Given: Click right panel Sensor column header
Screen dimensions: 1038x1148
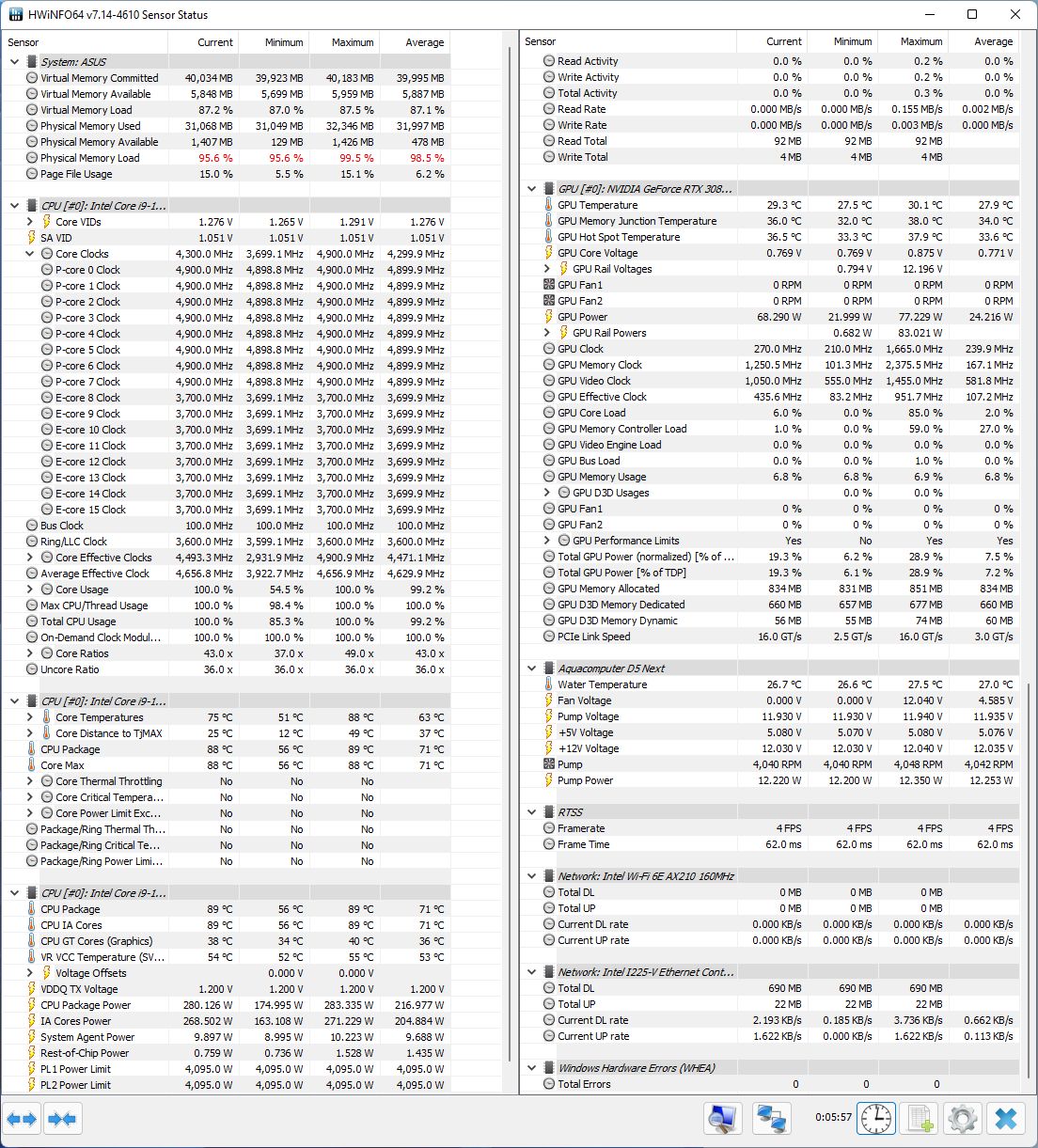Looking at the screenshot, I should [x=628, y=41].
